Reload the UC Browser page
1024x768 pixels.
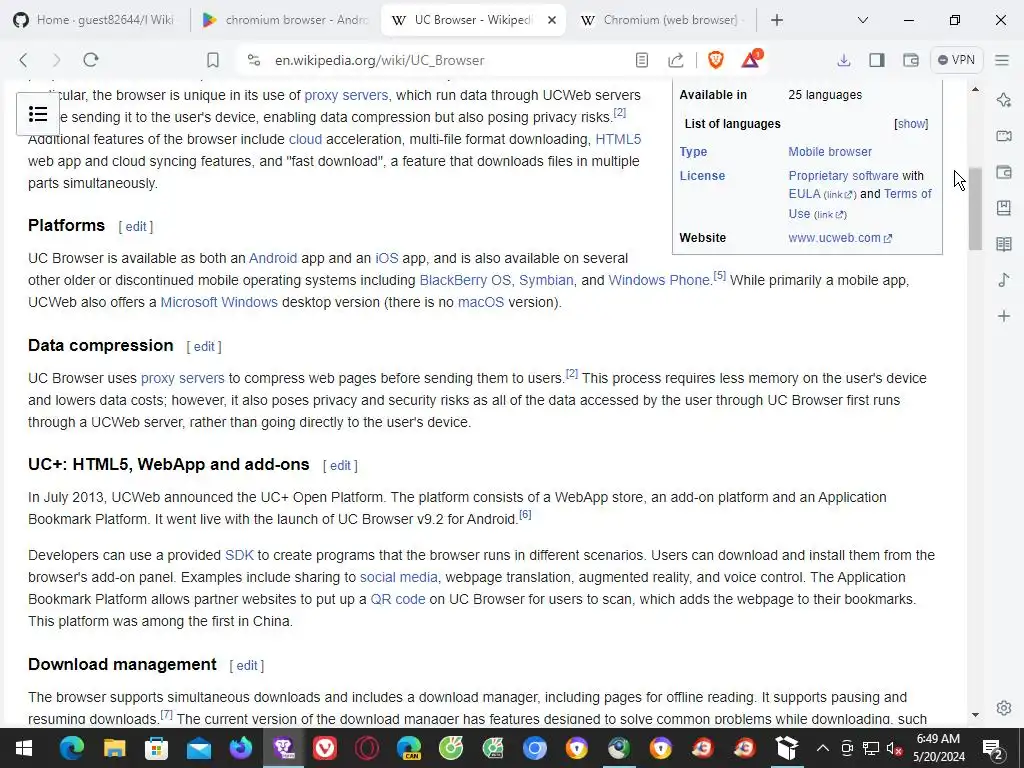point(91,60)
